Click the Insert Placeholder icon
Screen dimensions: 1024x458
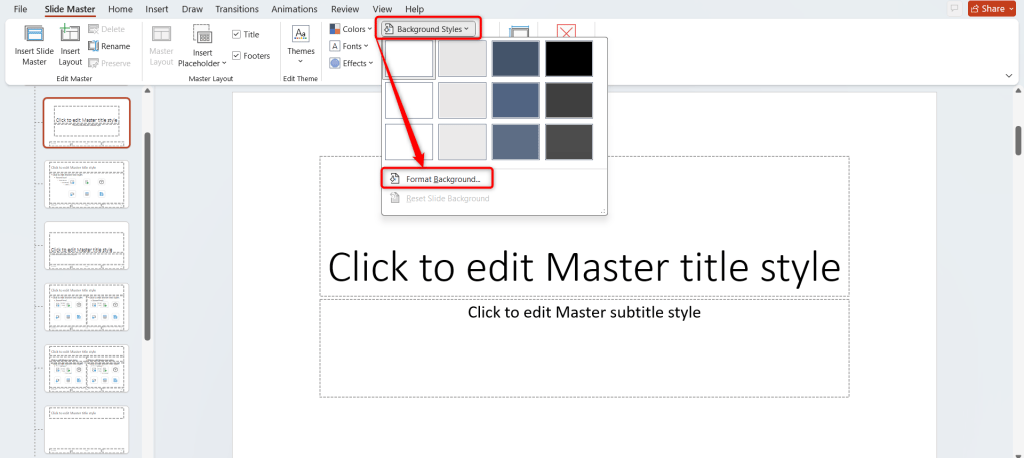pos(202,35)
